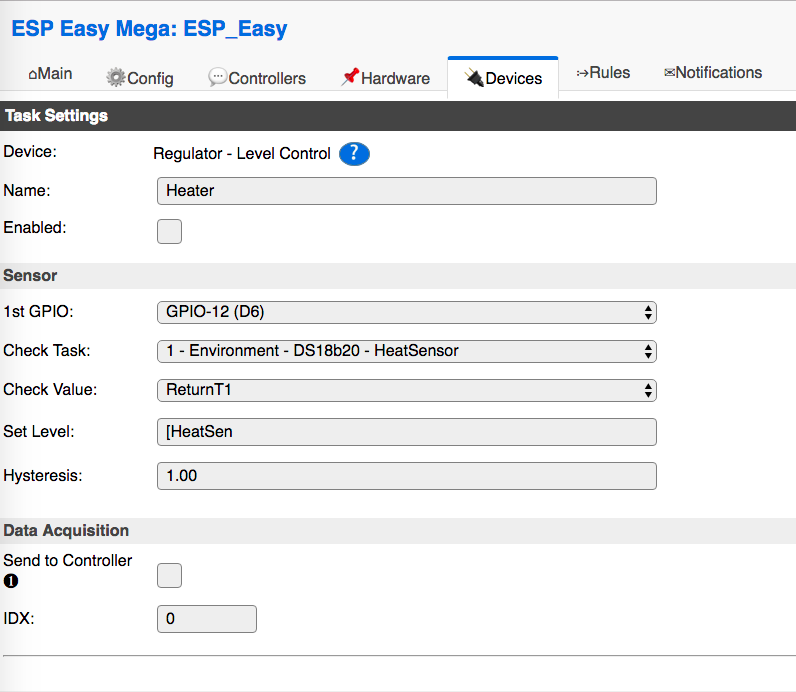The image size is (796, 692).
Task: Click the IDX input field
Action: 207,619
